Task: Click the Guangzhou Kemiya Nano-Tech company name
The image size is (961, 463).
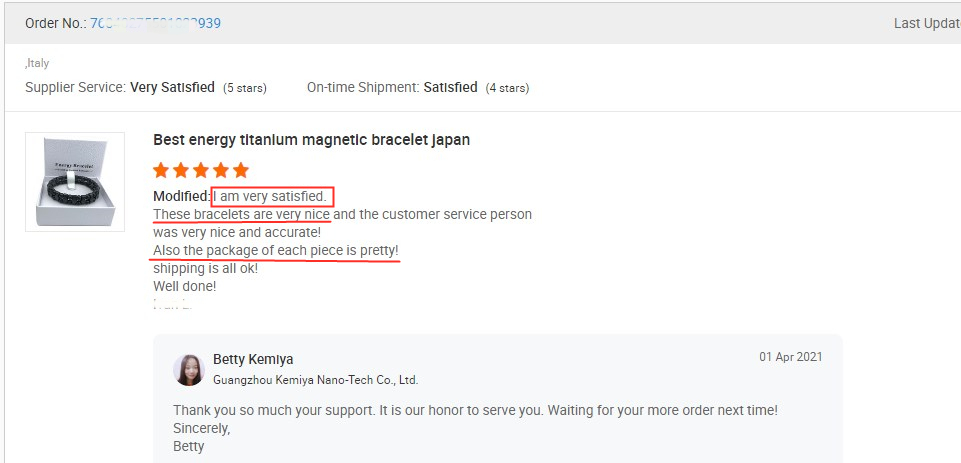Action: [x=315, y=380]
